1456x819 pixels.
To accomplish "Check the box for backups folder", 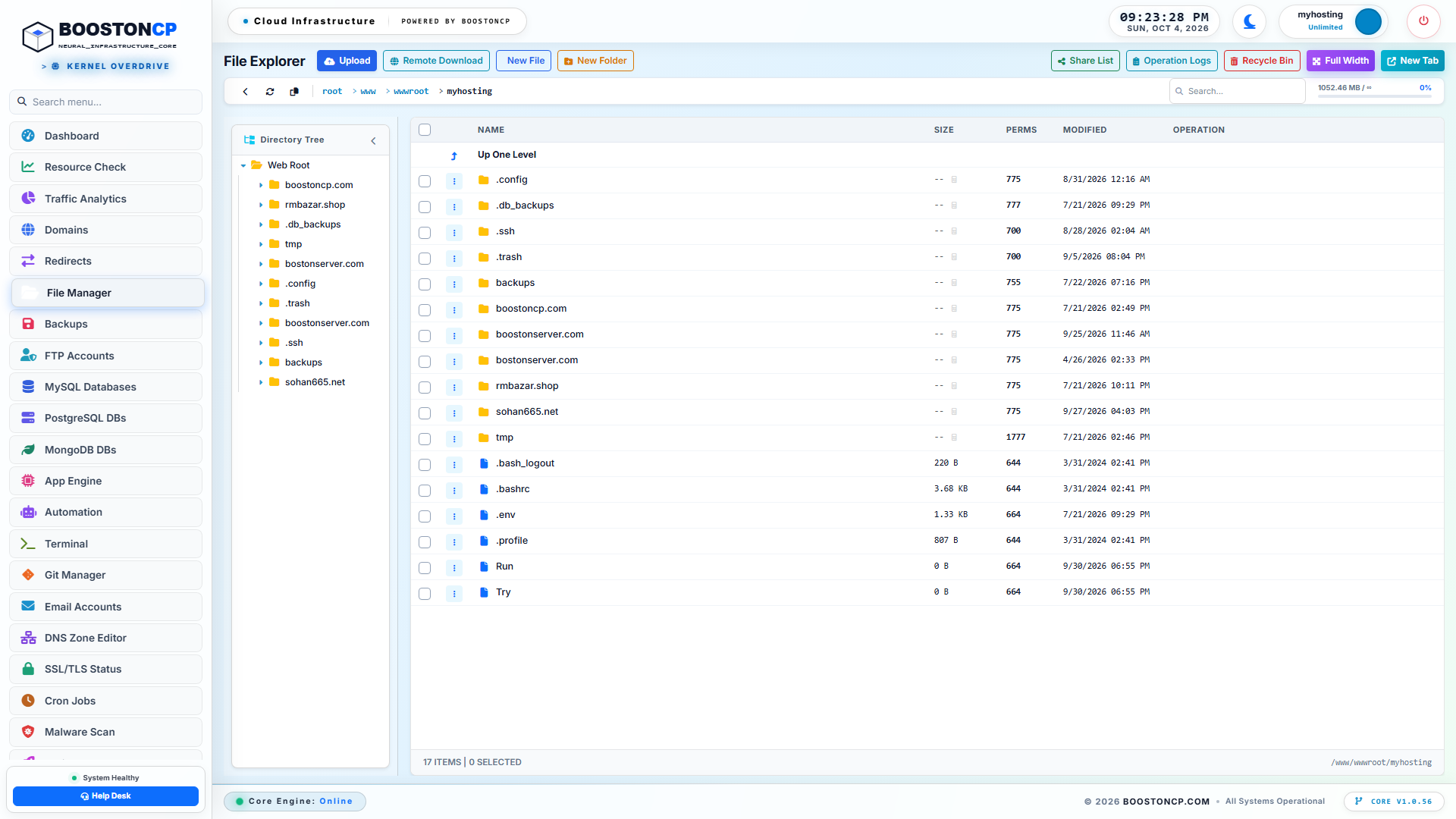I will click(425, 284).
